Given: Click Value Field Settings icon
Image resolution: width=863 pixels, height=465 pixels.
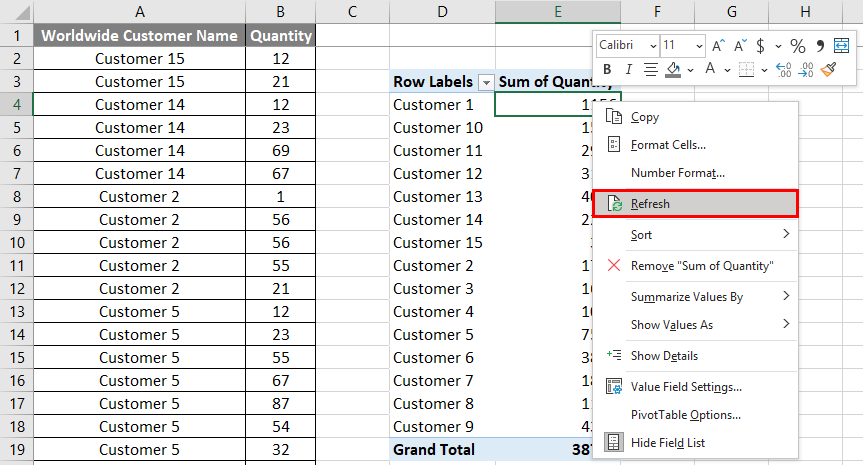Looking at the screenshot, I should tap(614, 387).
